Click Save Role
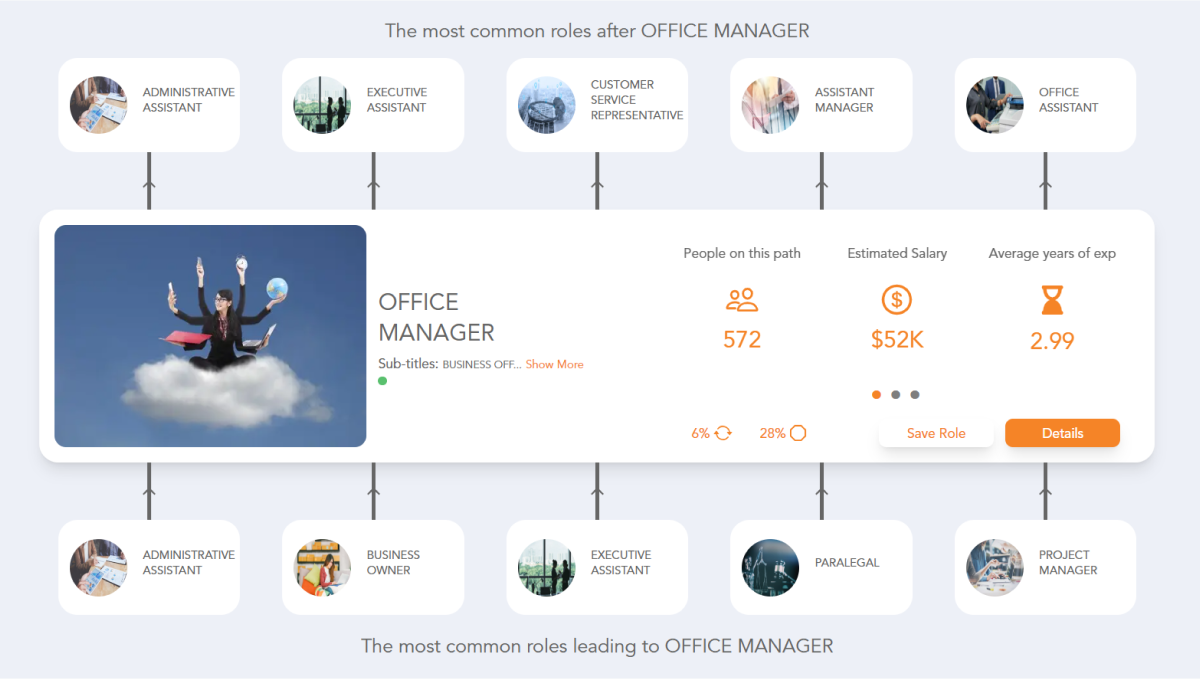 pyautogui.click(x=936, y=432)
